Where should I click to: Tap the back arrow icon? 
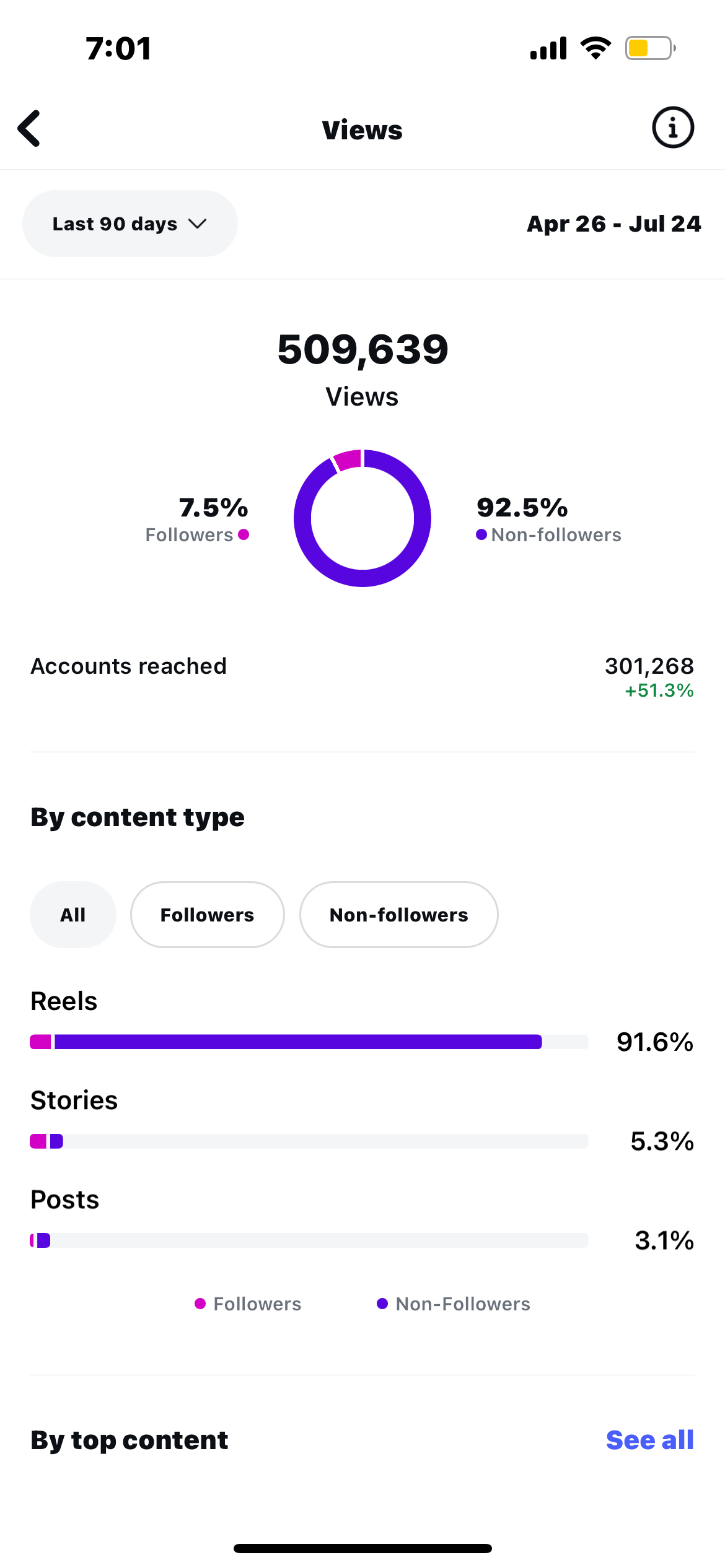29,129
